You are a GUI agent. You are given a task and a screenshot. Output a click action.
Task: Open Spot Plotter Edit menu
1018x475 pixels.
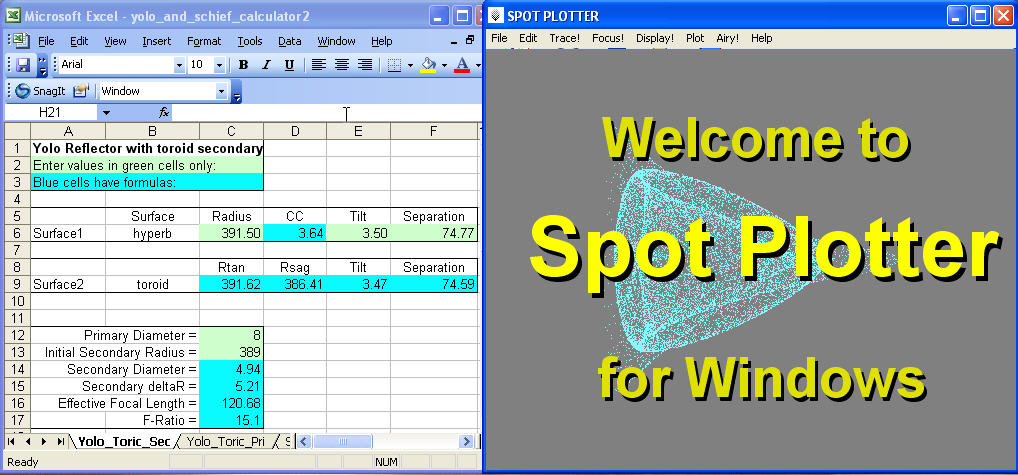point(528,38)
